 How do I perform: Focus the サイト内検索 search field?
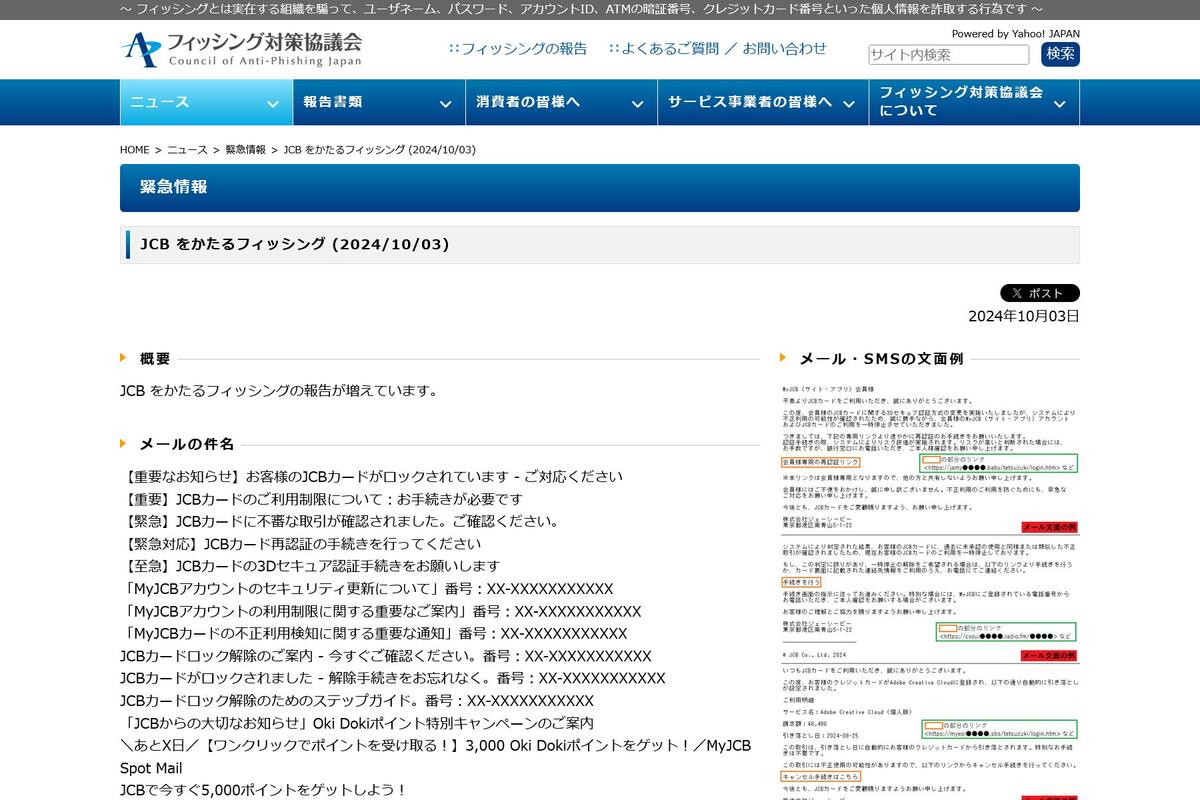948,55
